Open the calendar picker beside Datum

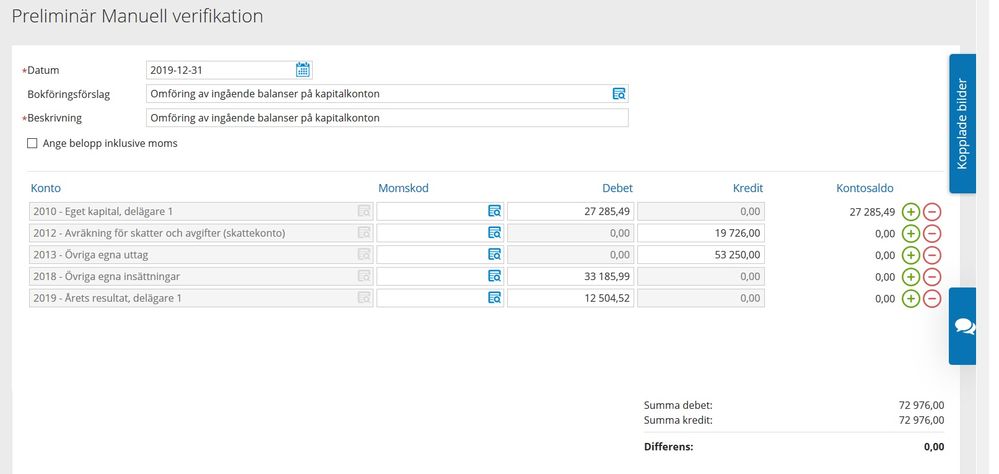303,70
